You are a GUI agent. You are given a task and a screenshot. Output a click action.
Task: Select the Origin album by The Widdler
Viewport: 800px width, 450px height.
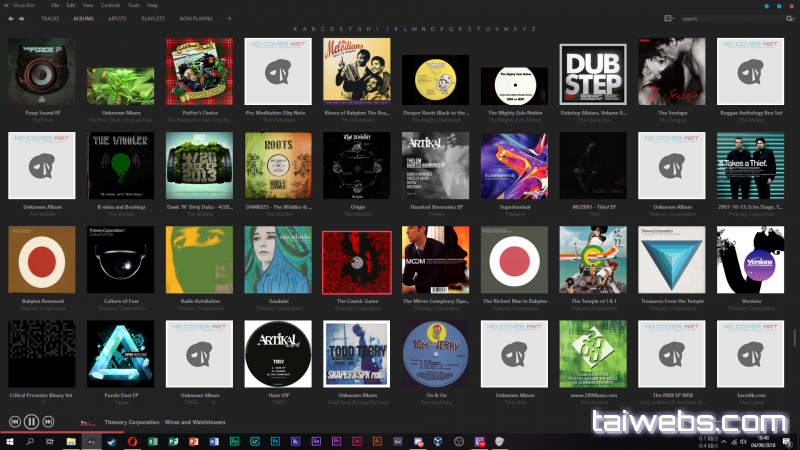pos(357,165)
